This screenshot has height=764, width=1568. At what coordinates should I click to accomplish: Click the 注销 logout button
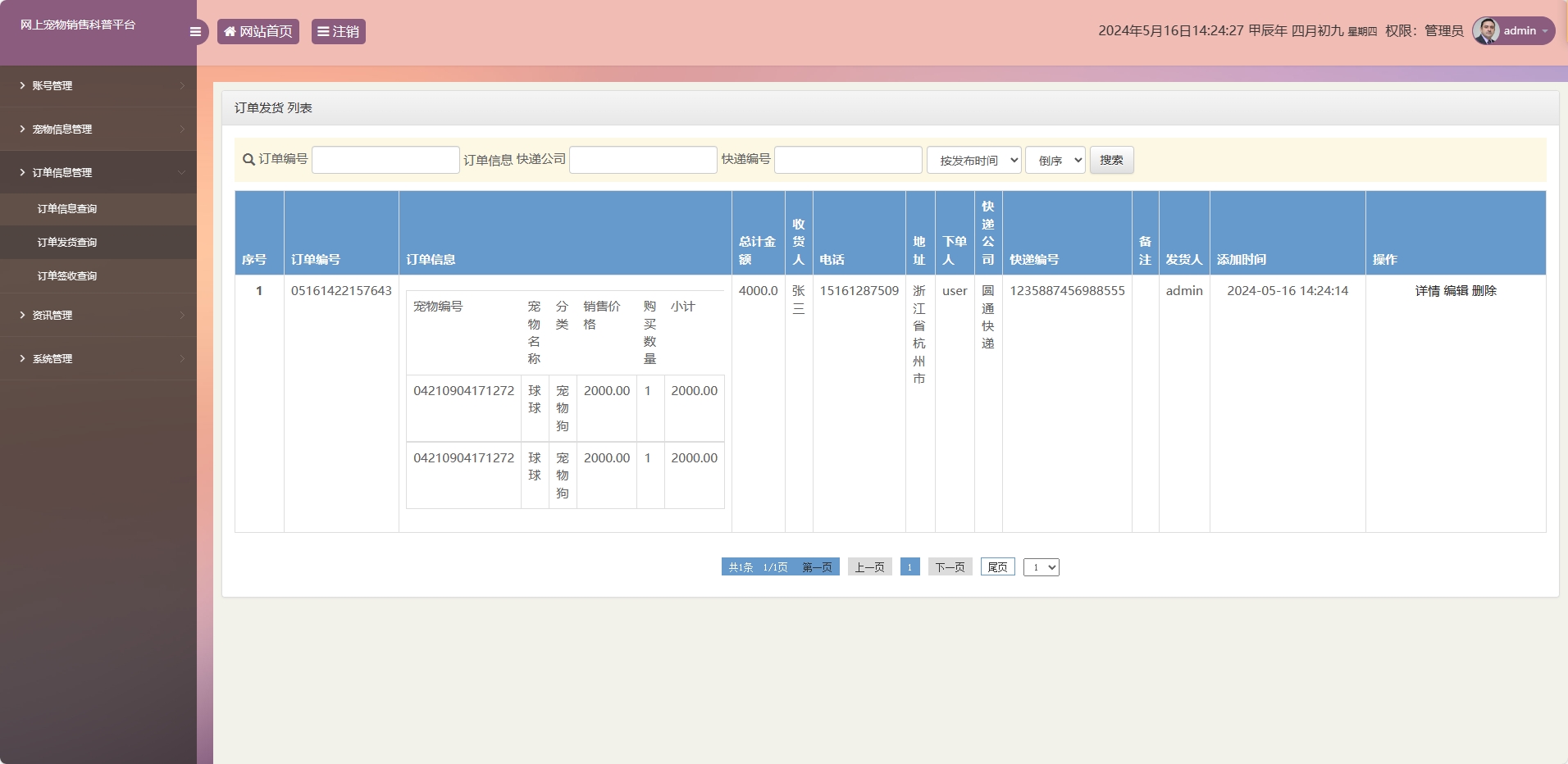338,32
